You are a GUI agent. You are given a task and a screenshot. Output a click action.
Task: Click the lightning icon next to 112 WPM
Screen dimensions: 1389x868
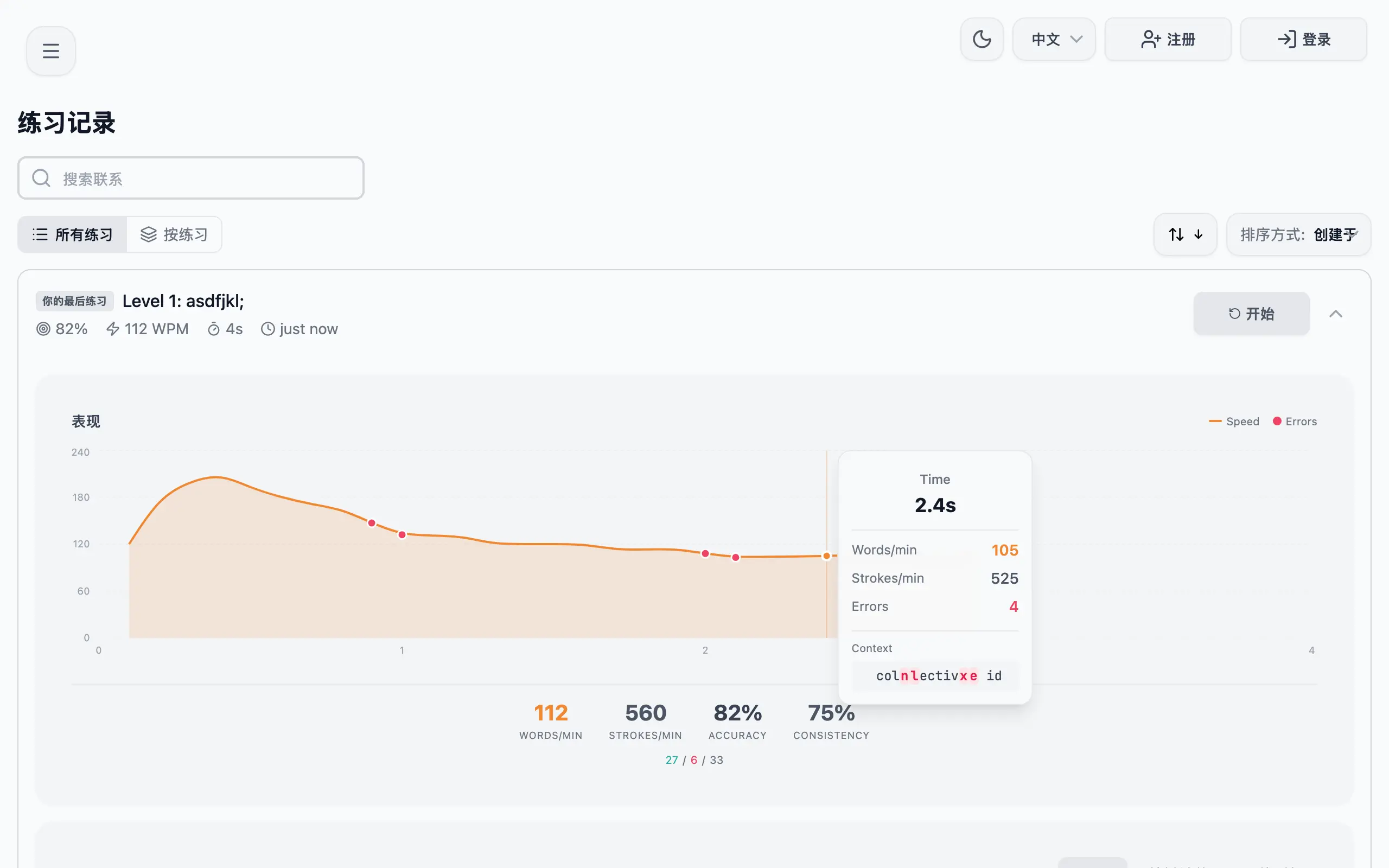pyautogui.click(x=112, y=328)
